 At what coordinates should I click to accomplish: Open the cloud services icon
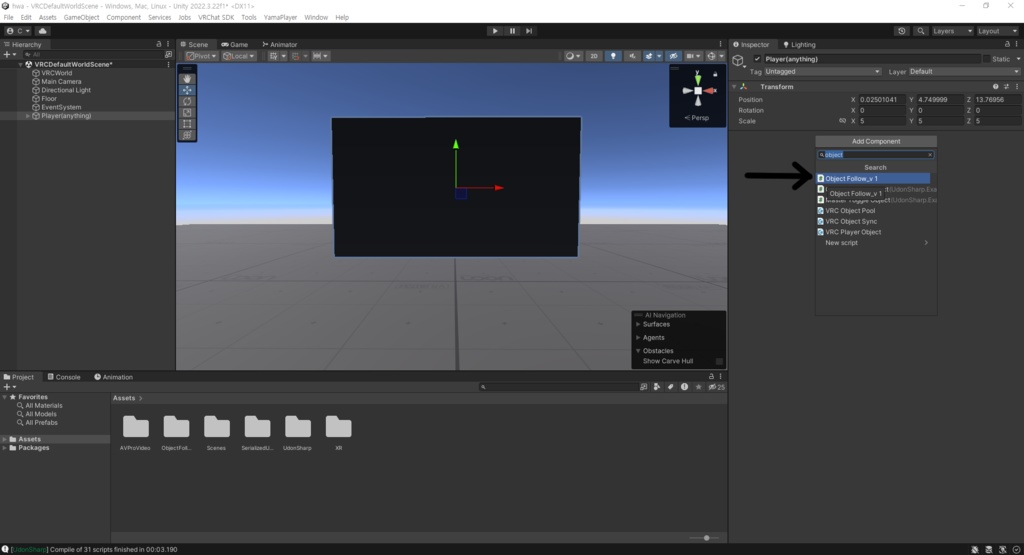coord(42,31)
